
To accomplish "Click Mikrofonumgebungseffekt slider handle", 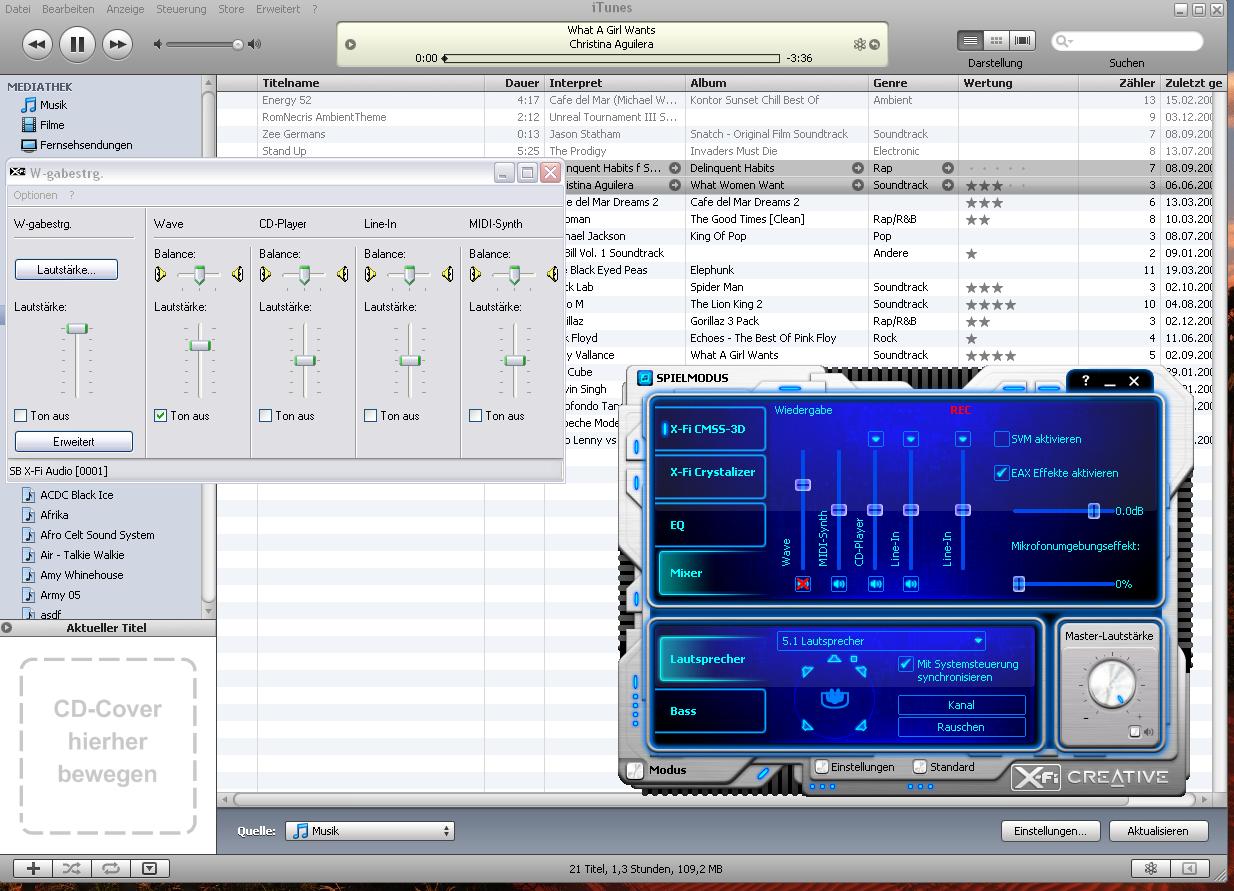I will click(x=1018, y=584).
